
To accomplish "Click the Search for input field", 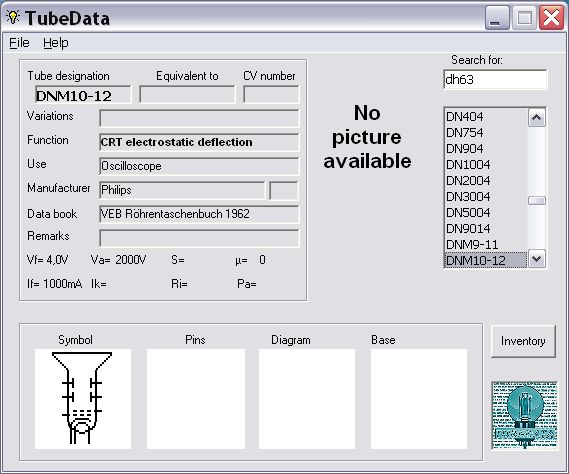I will pyautogui.click(x=495, y=79).
